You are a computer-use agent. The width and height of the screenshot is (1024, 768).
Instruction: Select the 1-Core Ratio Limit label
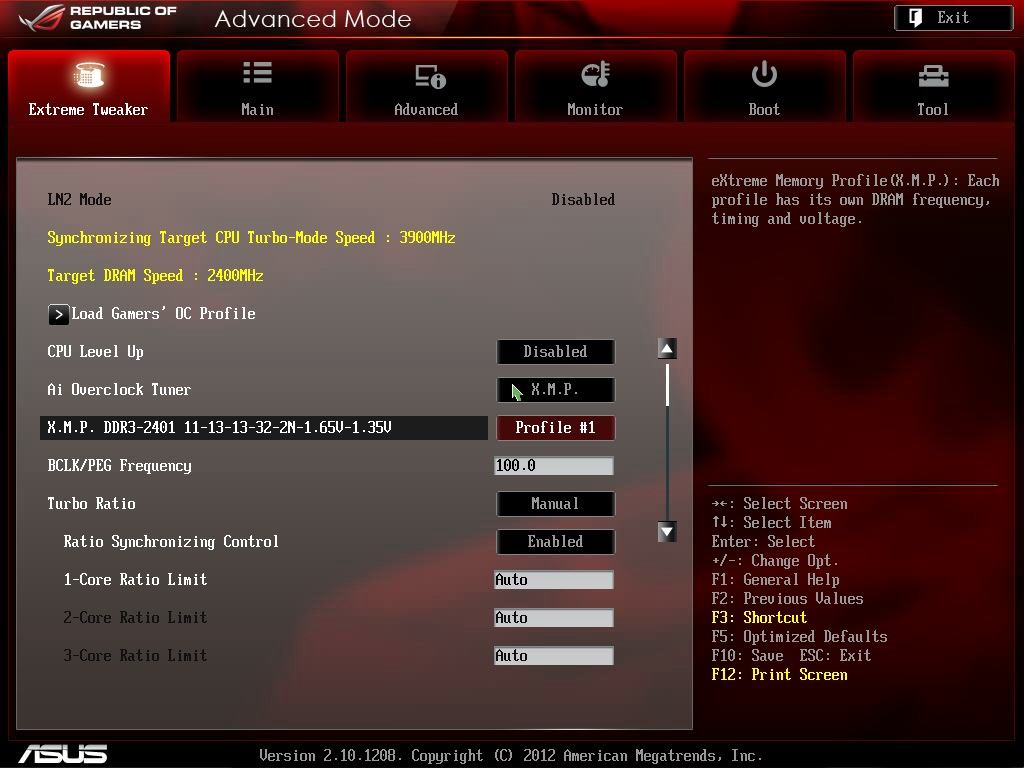tap(135, 580)
